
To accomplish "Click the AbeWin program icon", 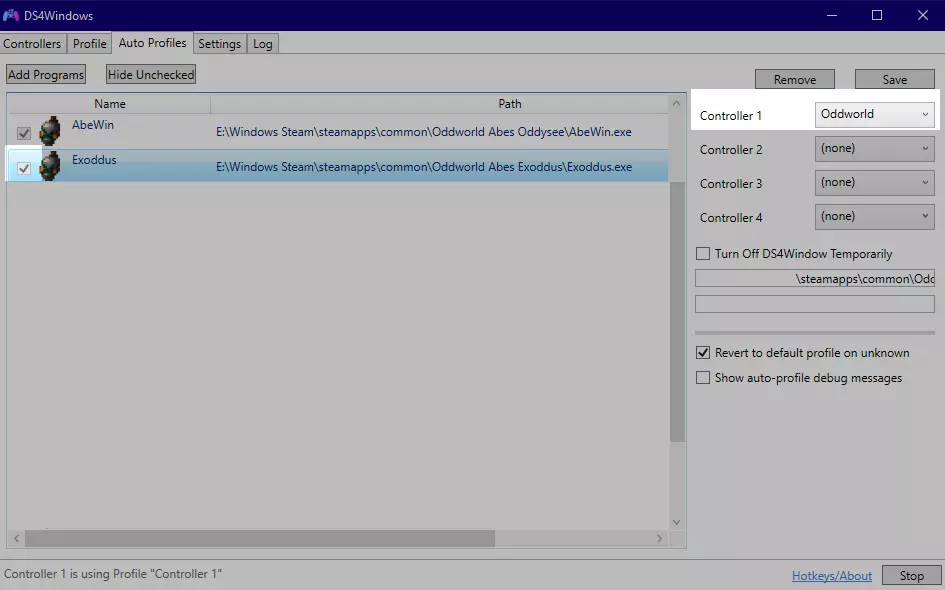I will point(50,131).
